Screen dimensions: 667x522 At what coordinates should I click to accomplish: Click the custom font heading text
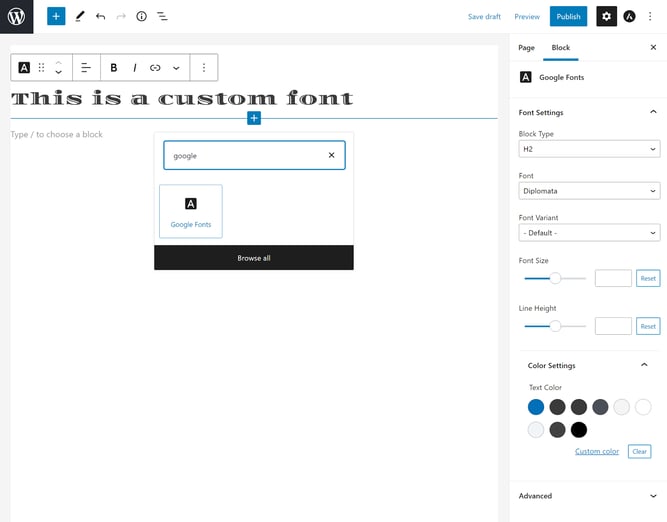pos(182,99)
